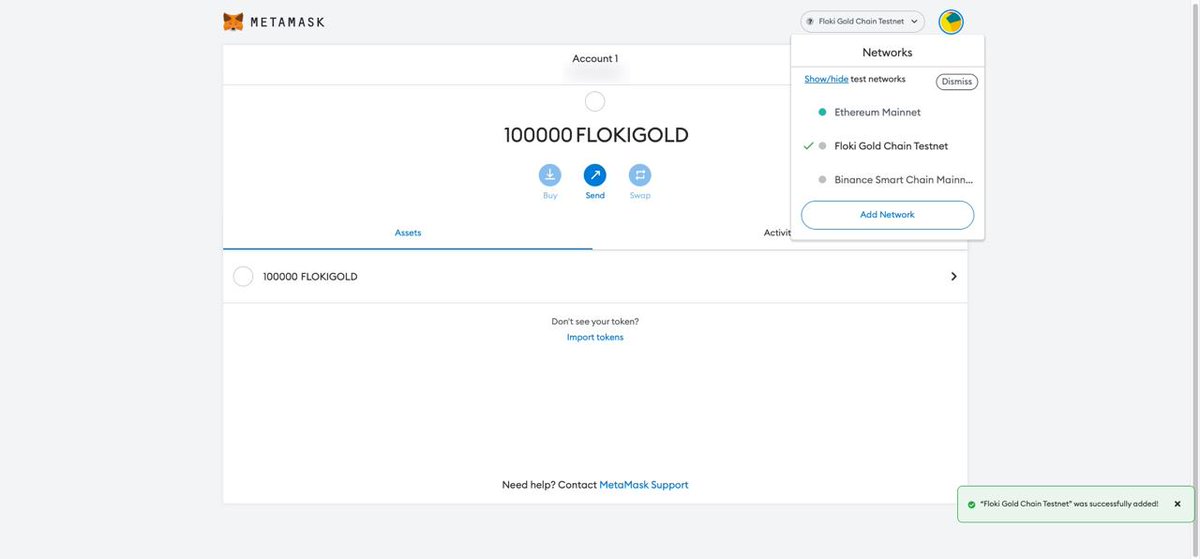Viewport: 1200px width, 559px height.
Task: Click the gray dot next to Binance Smart Chain
Action: (x=822, y=180)
